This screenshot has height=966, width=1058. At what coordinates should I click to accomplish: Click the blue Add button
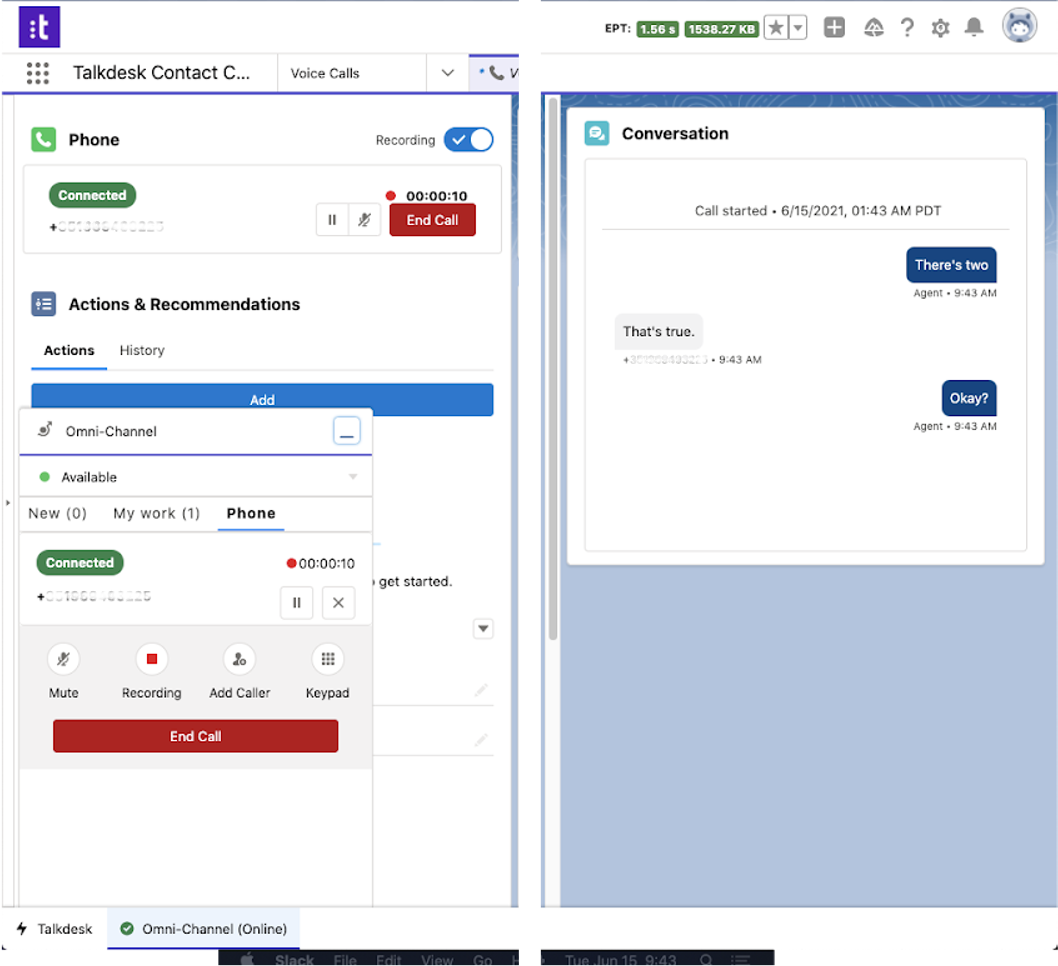(262, 399)
